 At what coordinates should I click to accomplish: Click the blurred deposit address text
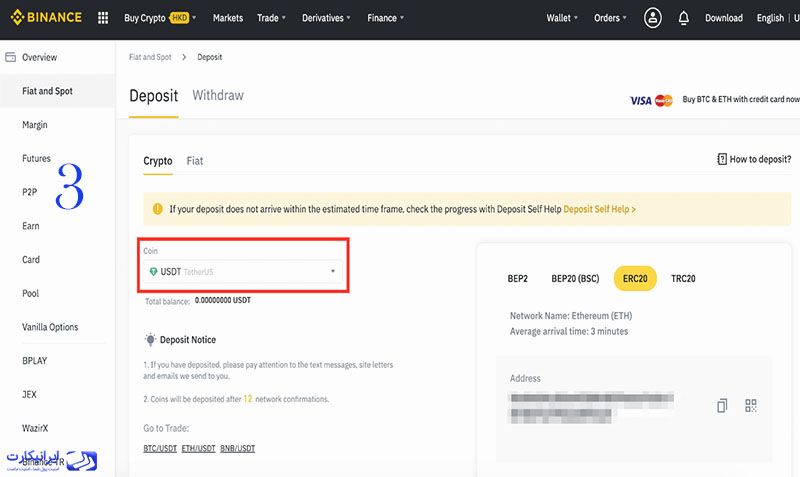click(592, 407)
